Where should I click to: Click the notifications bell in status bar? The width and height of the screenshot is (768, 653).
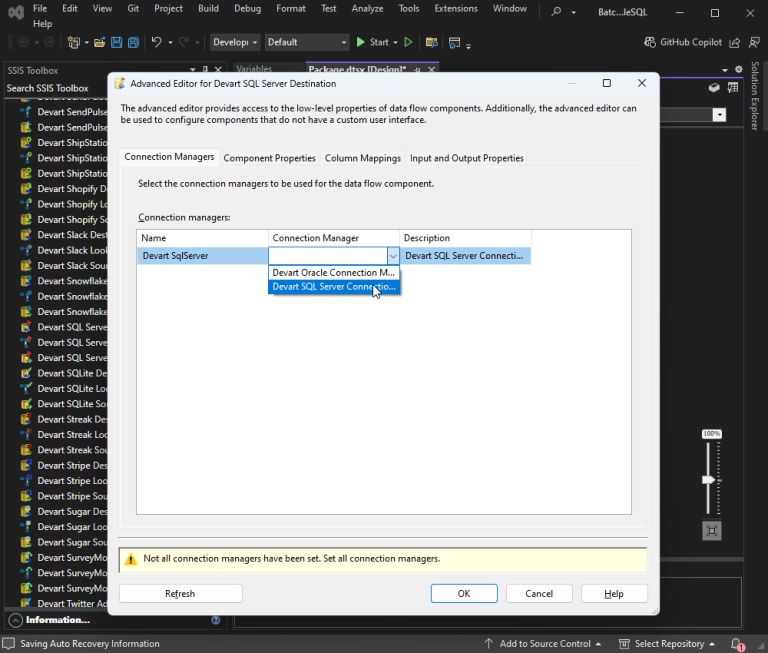click(736, 644)
